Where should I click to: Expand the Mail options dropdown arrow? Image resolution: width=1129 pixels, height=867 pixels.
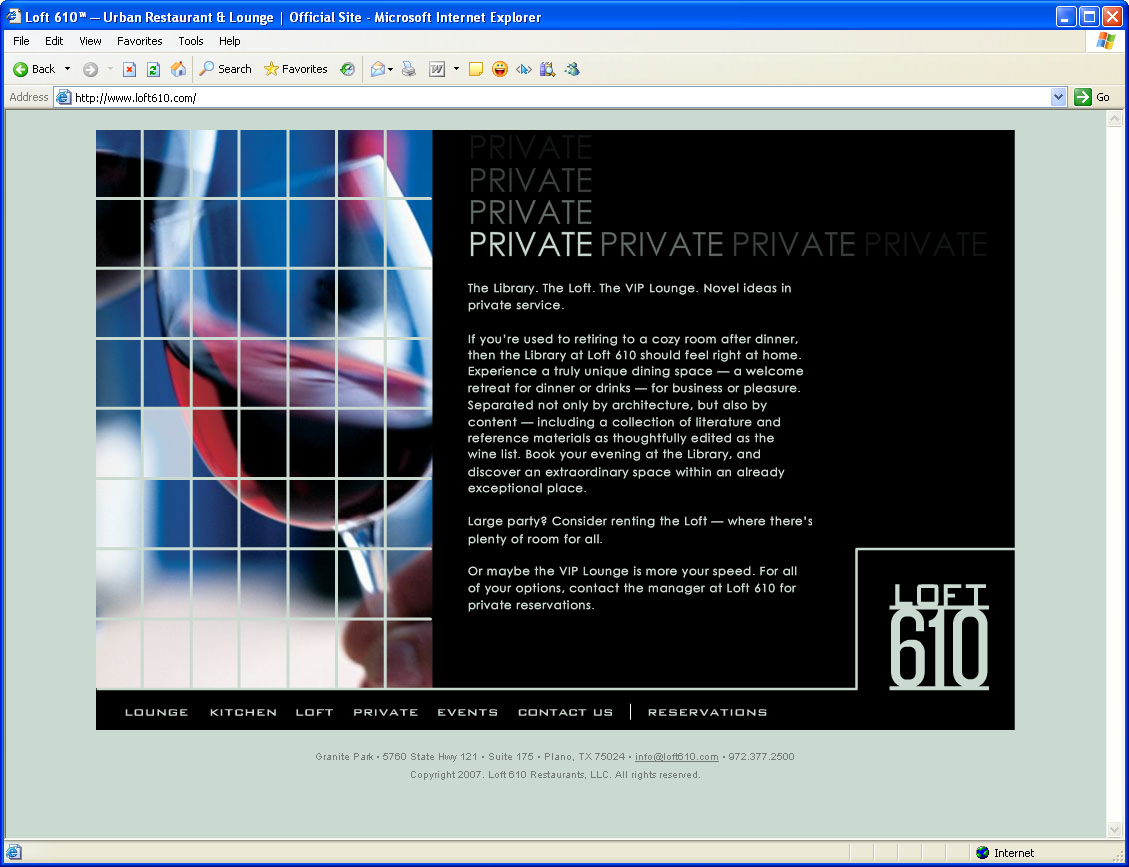pyautogui.click(x=390, y=69)
